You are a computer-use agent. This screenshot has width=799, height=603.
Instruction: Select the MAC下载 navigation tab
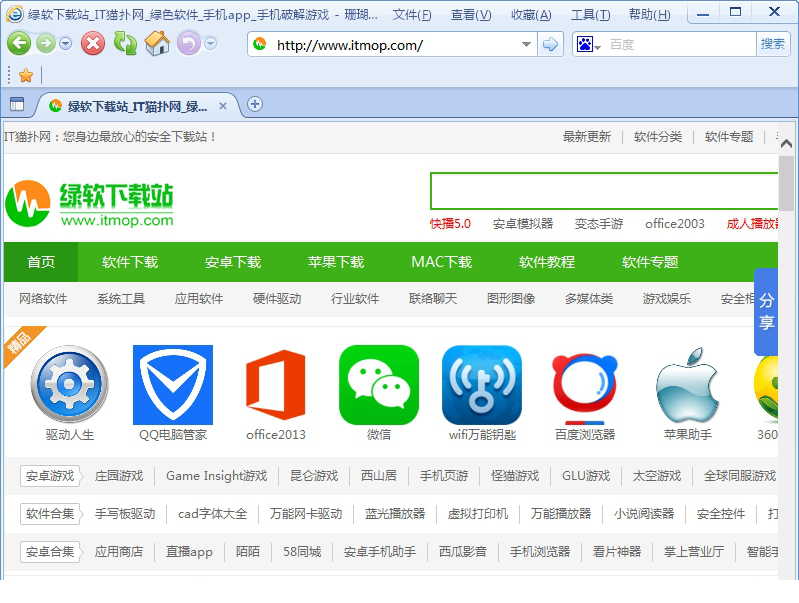[442, 262]
